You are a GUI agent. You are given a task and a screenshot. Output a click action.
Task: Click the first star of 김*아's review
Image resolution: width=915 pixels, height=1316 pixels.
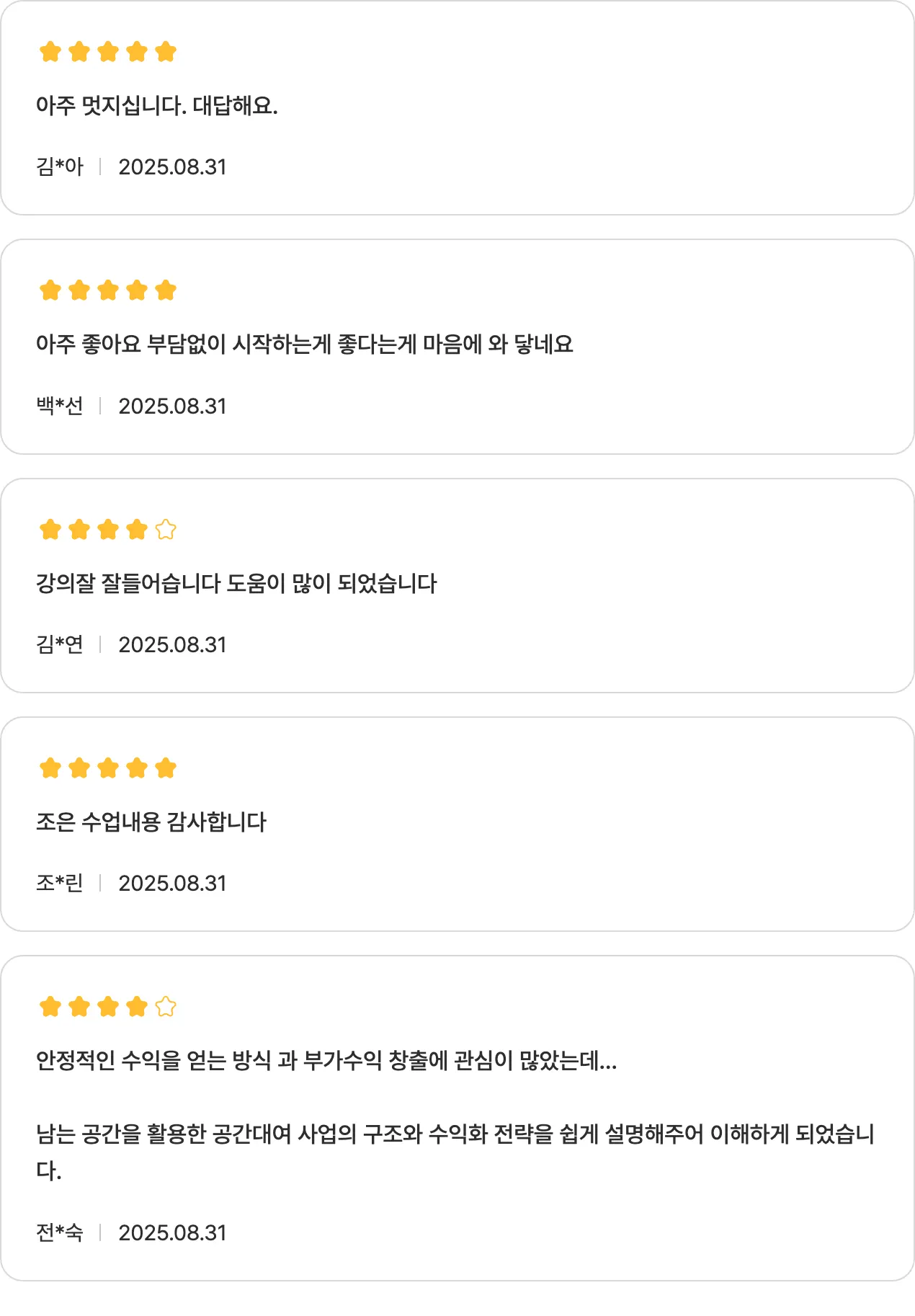pos(50,52)
